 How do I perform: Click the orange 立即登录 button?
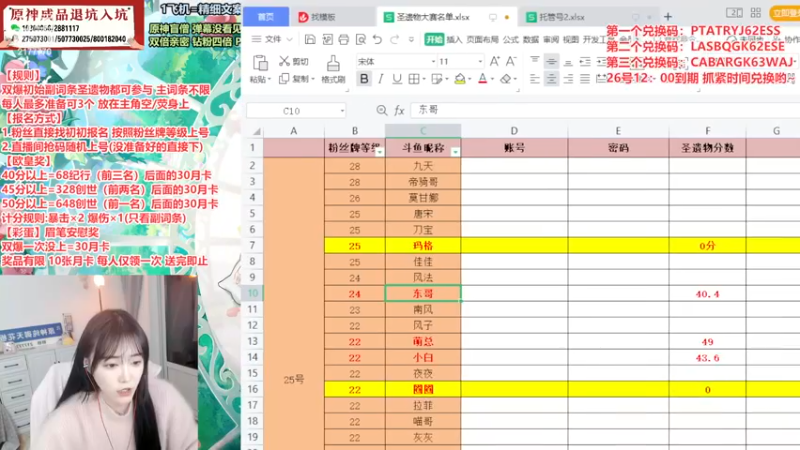[785, 13]
